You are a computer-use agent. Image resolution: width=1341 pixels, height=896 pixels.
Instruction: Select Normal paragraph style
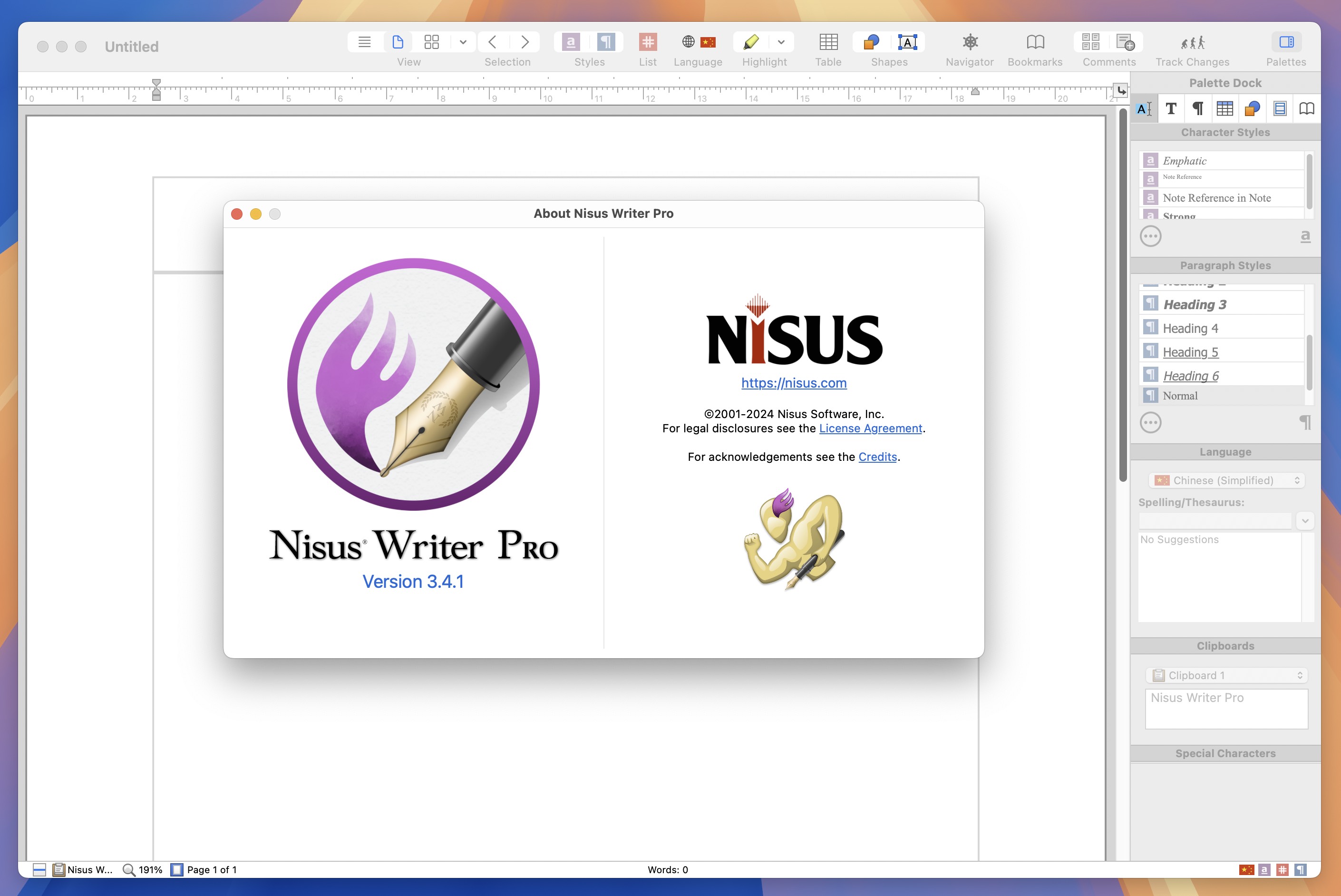tap(1181, 395)
